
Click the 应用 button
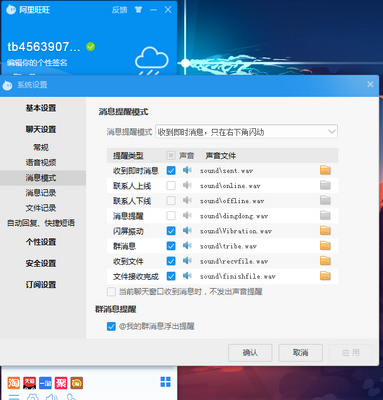tap(351, 353)
